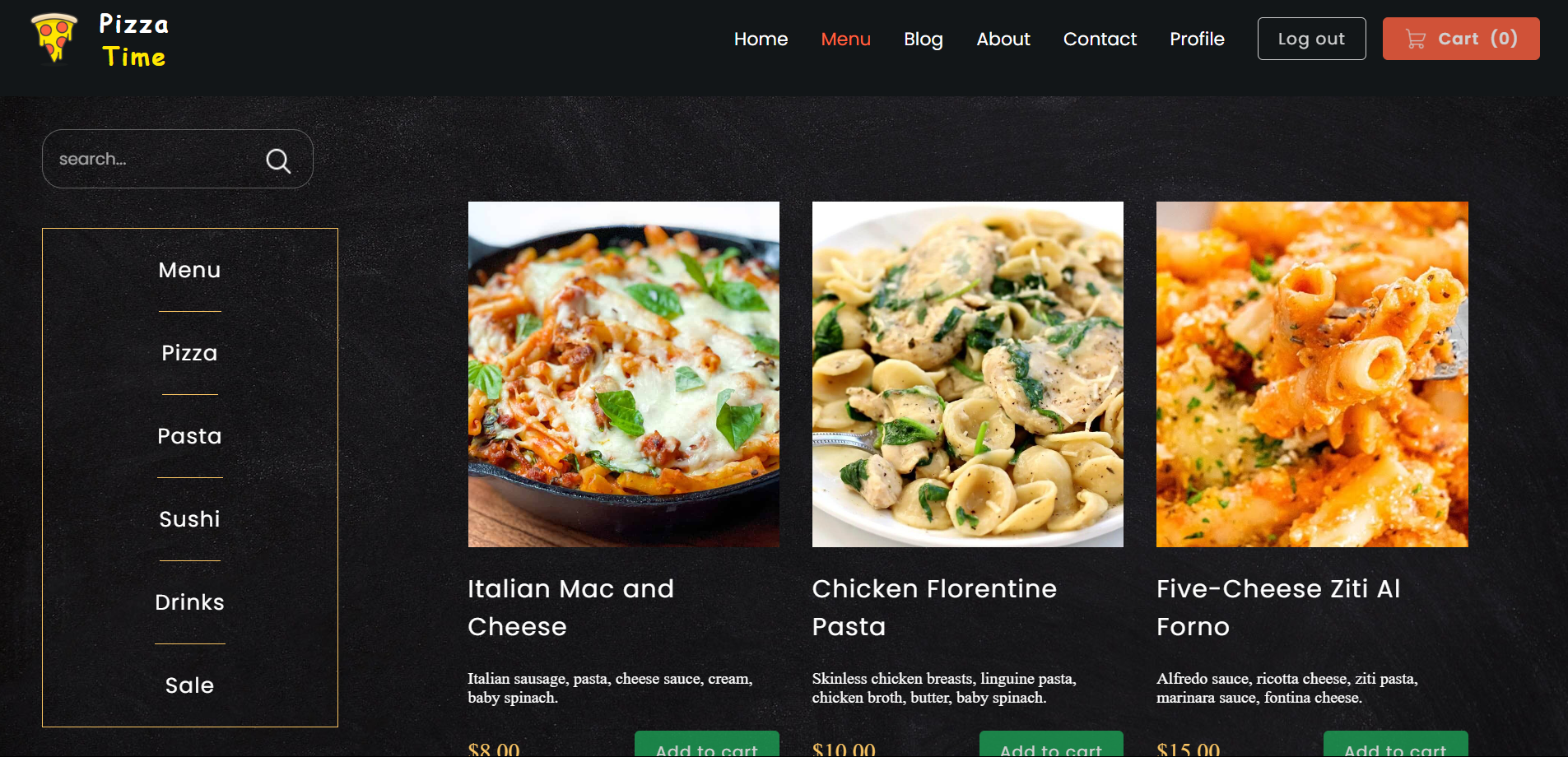Click Italian Mac and Cheese photo
Image resolution: width=1568 pixels, height=757 pixels.
click(x=623, y=374)
